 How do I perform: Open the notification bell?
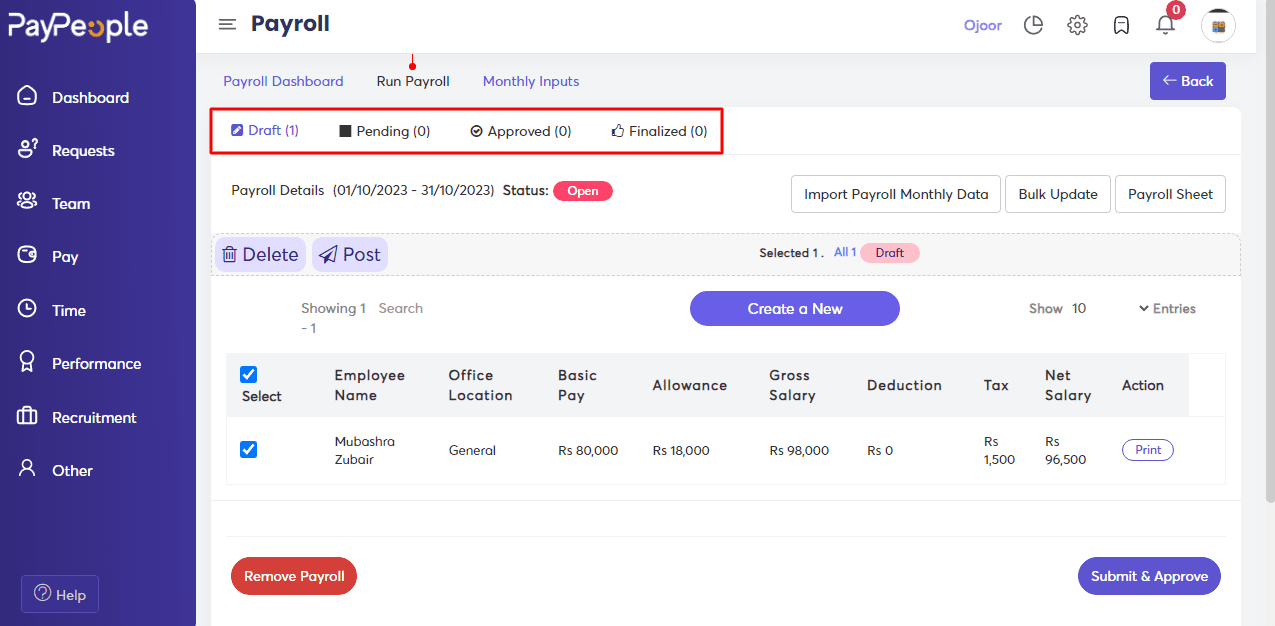coord(1165,25)
